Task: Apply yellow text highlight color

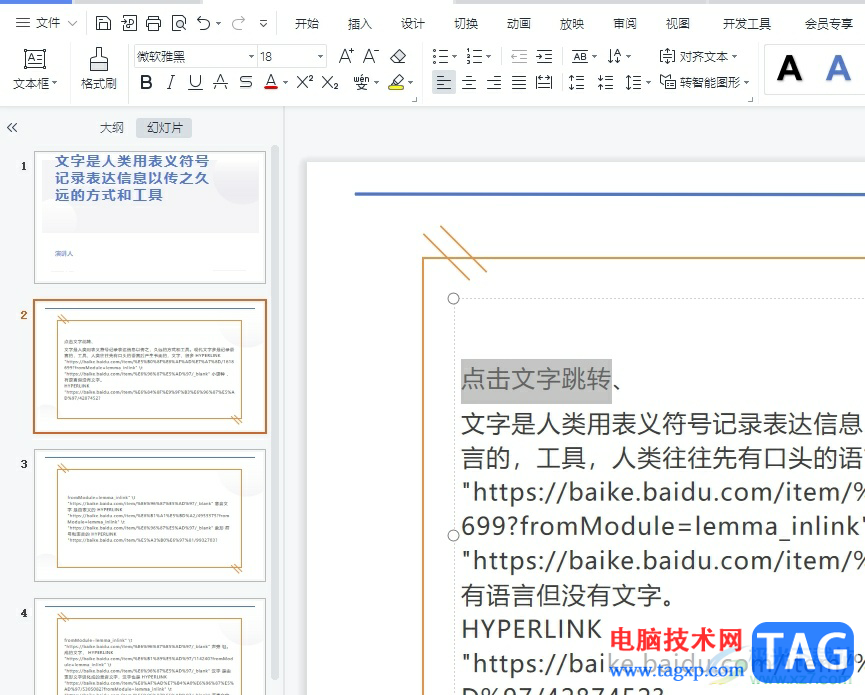Action: click(397, 82)
